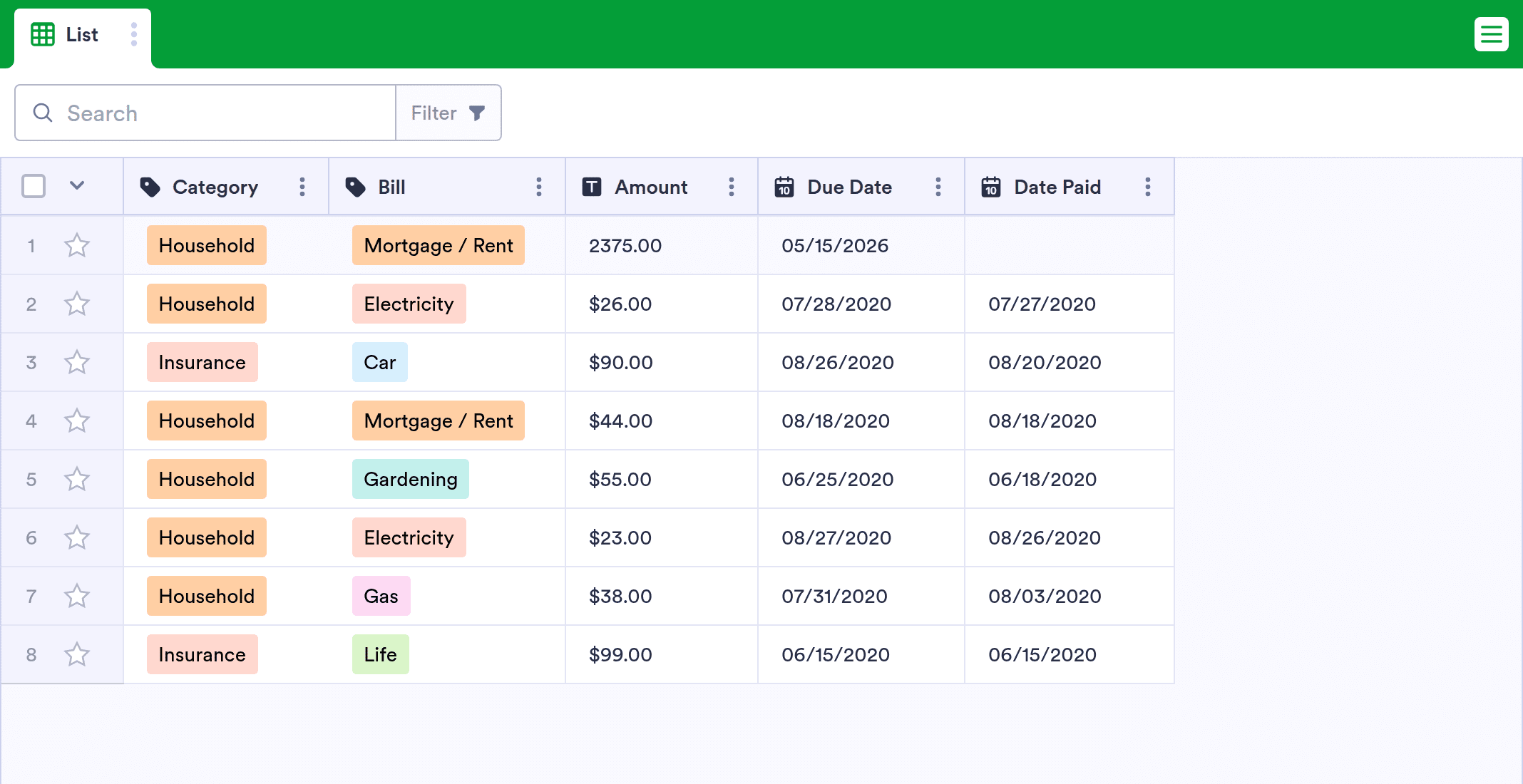Check the select-all rows checkbox
1523x784 pixels.
coord(34,186)
